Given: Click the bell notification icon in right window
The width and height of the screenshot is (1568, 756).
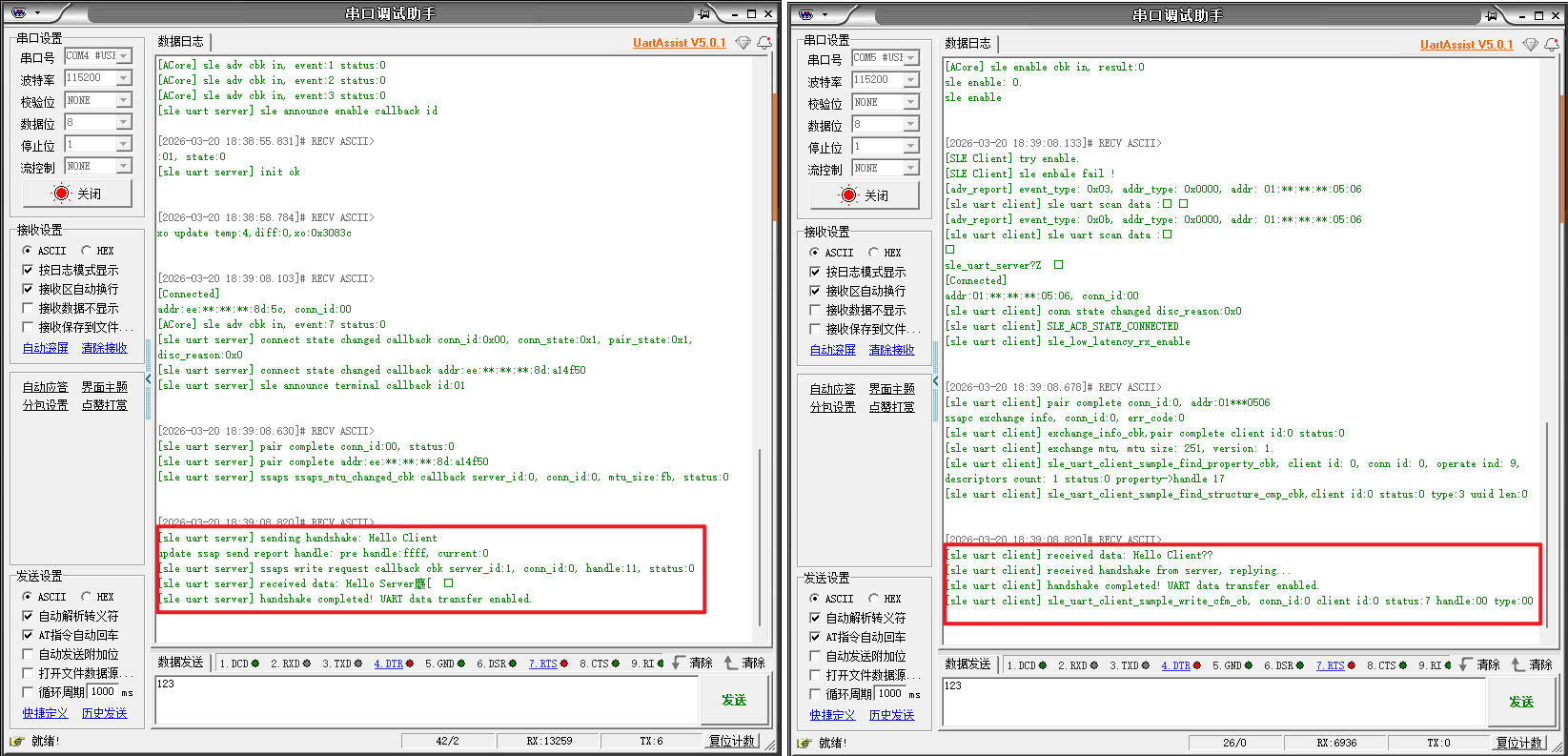Looking at the screenshot, I should pyautogui.click(x=1552, y=45).
